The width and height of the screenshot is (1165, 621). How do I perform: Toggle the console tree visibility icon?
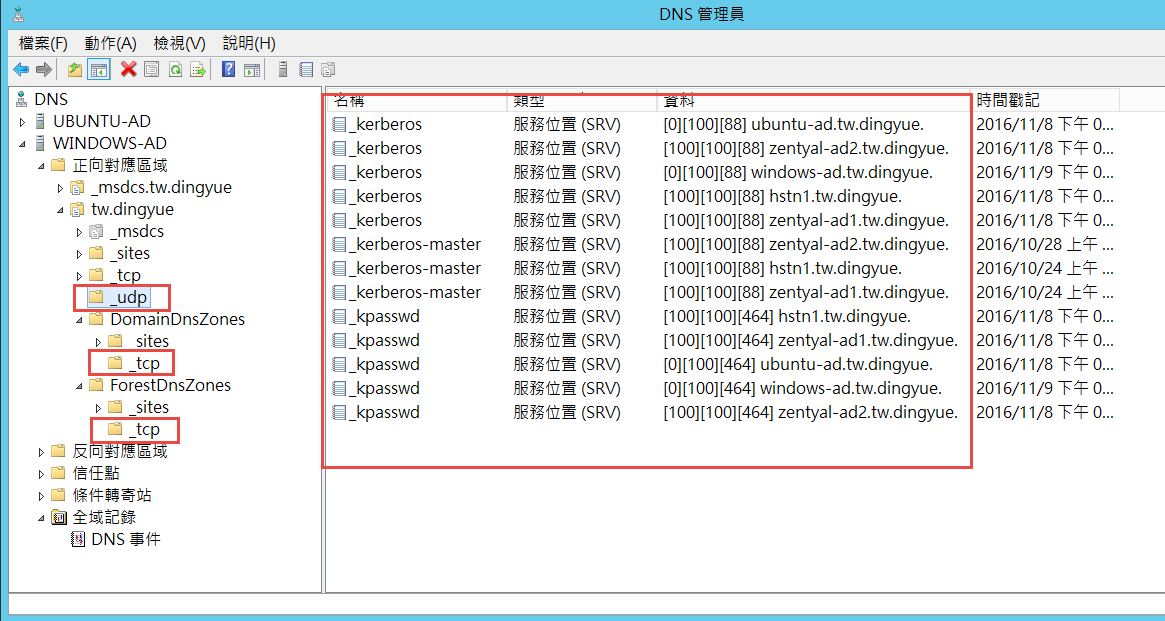(98, 68)
